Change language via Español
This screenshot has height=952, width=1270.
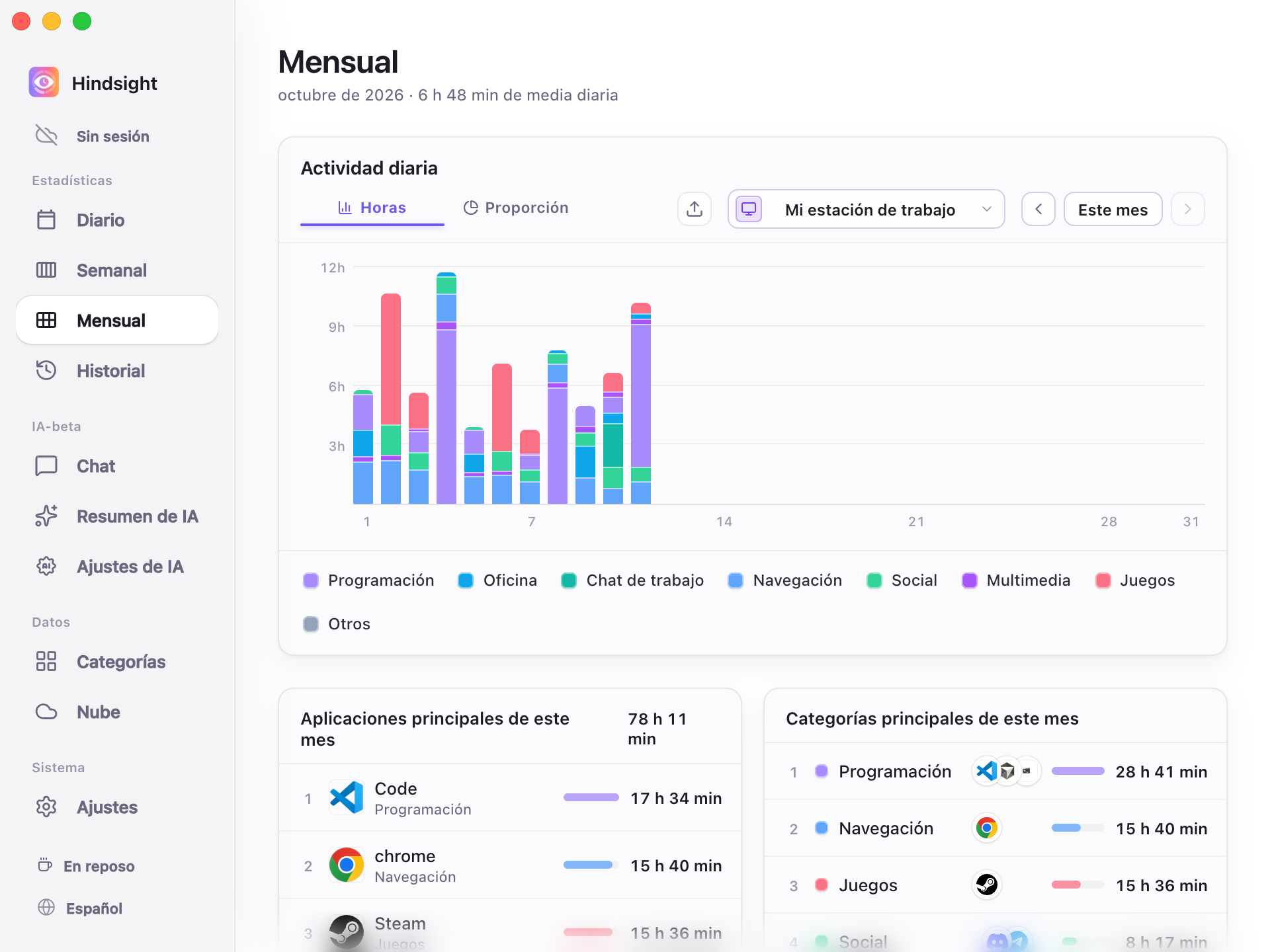81,908
